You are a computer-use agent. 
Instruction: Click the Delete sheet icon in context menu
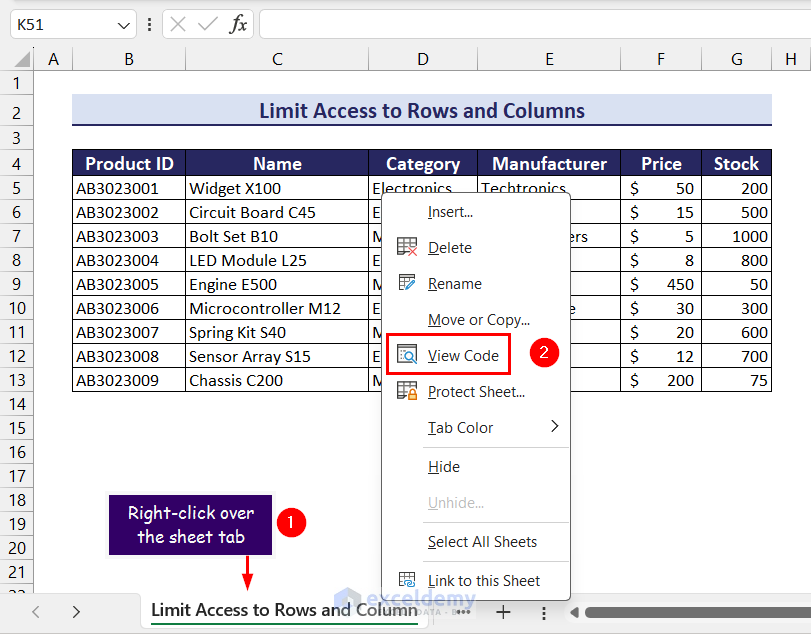(x=407, y=247)
